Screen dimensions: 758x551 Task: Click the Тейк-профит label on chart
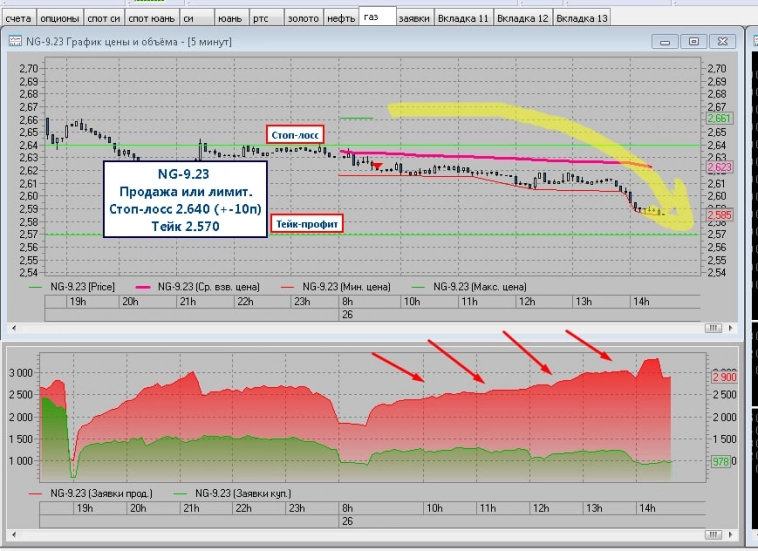tap(306, 224)
